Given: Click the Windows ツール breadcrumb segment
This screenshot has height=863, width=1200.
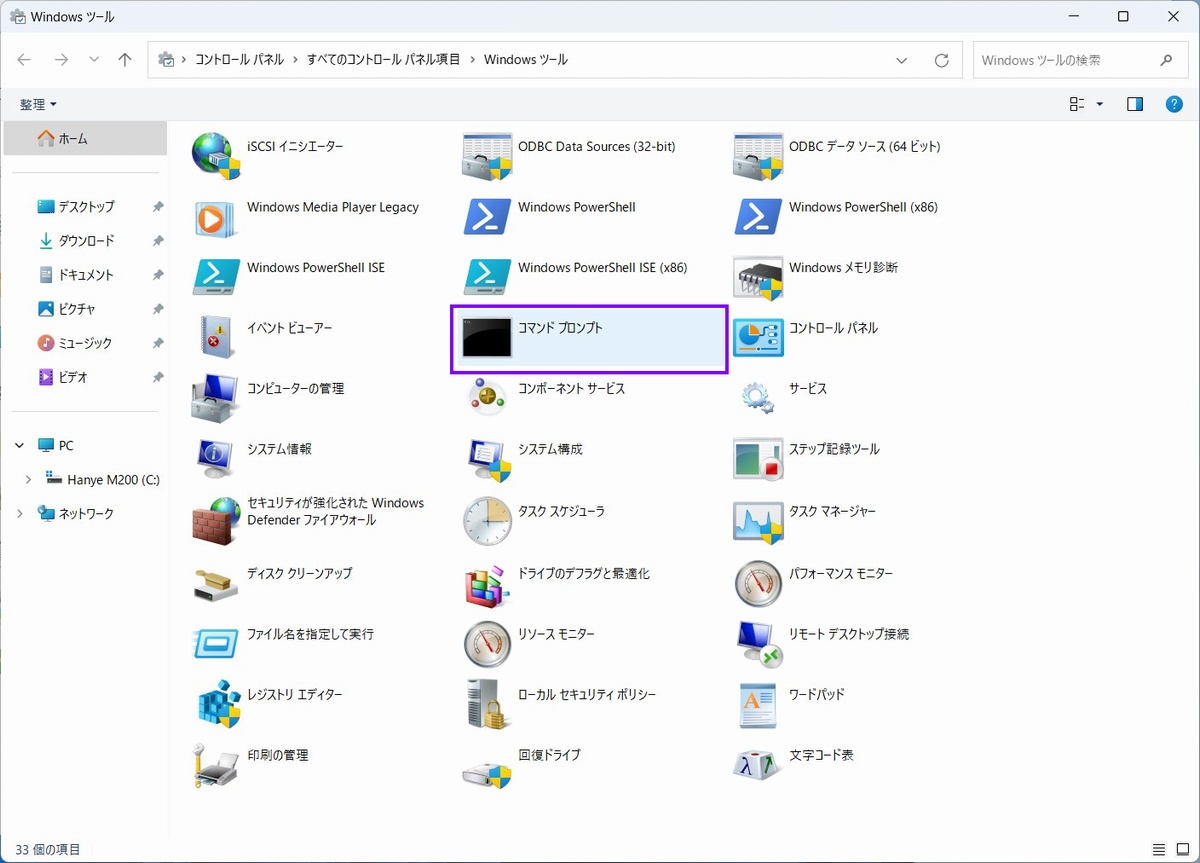Looking at the screenshot, I should click(525, 60).
